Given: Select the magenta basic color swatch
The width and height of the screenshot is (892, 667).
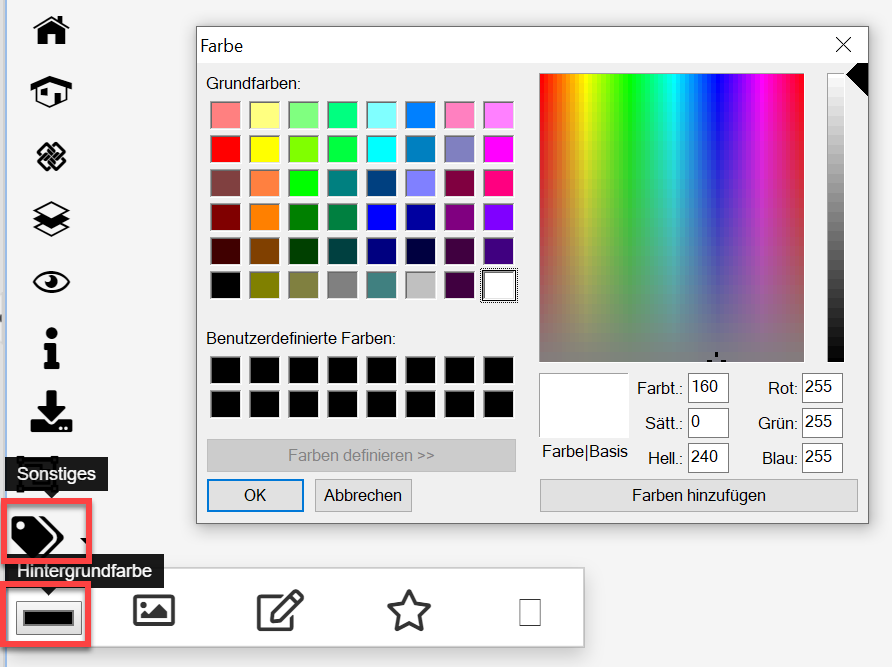Looking at the screenshot, I should point(498,149).
